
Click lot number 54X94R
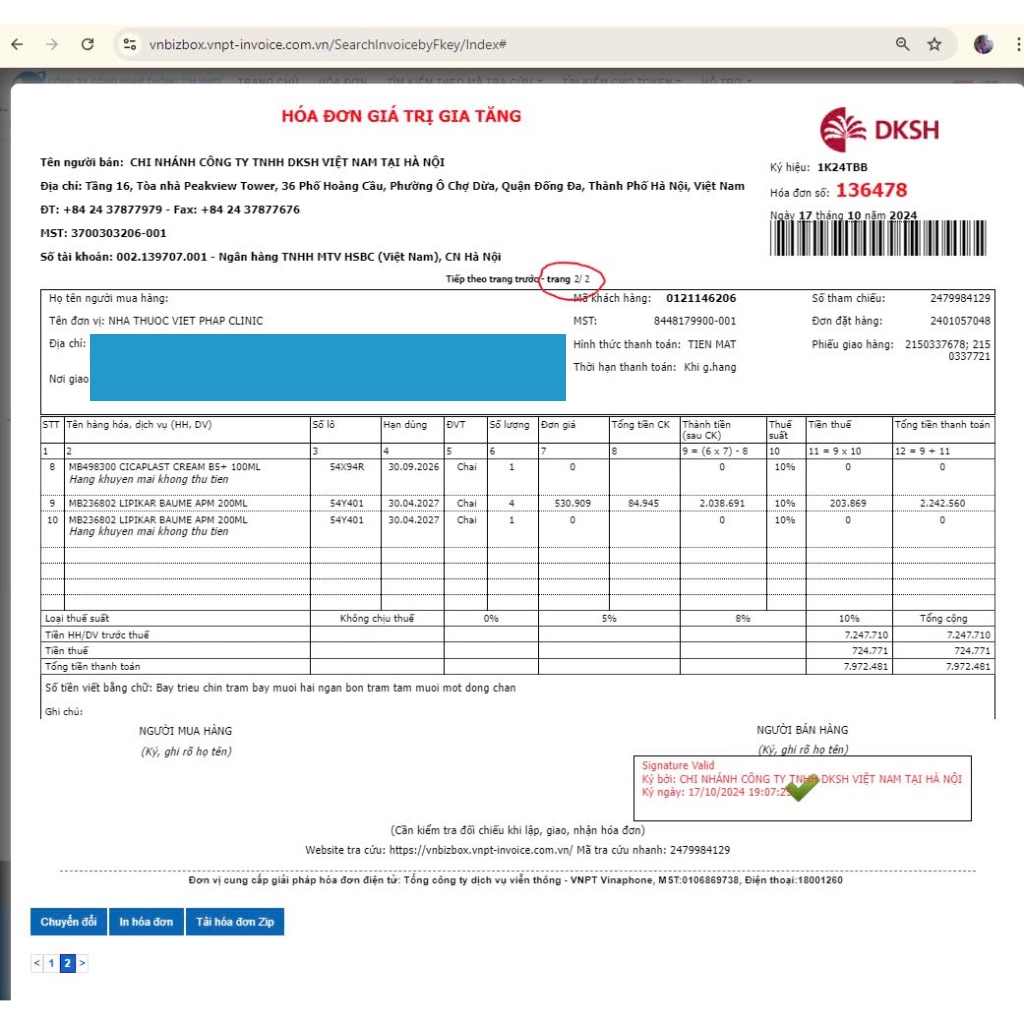[x=347, y=467]
